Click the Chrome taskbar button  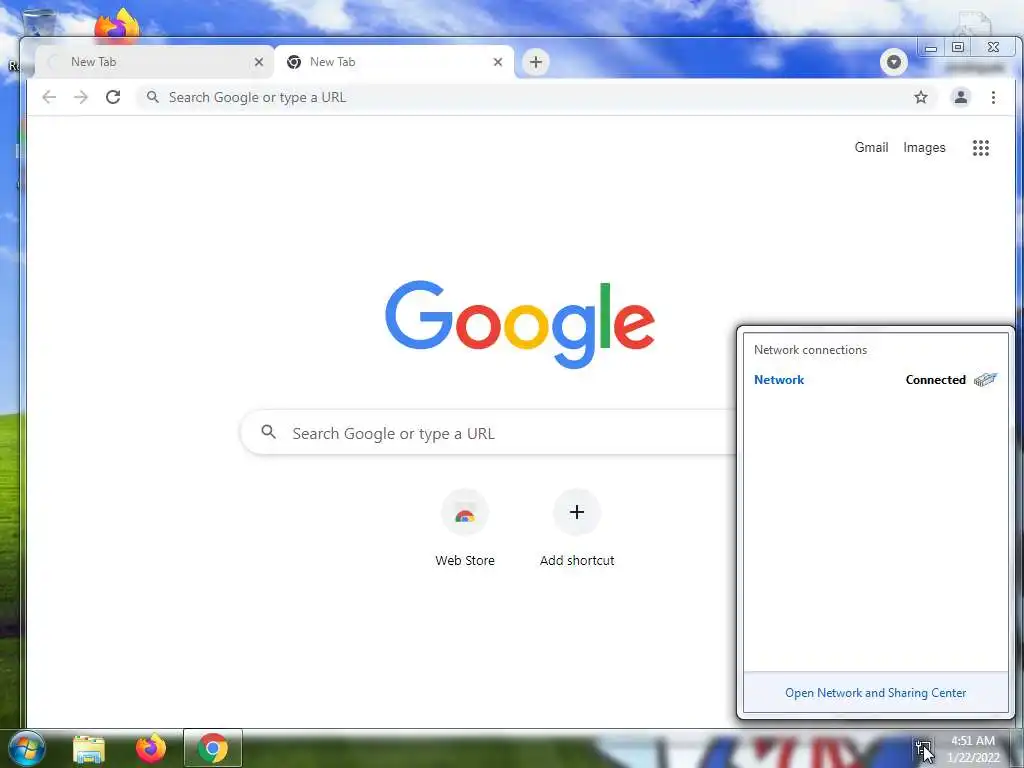click(x=213, y=748)
